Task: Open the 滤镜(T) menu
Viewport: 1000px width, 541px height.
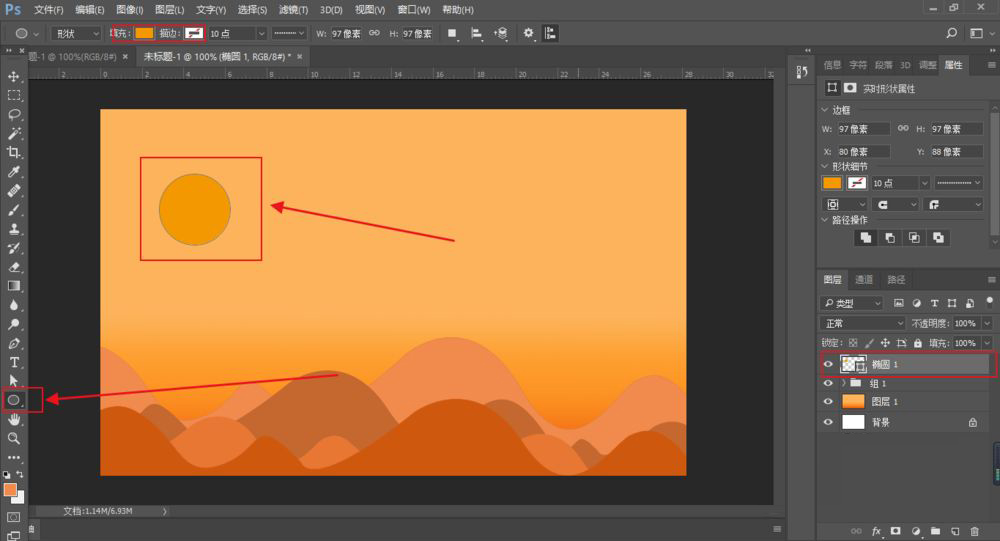Action: (x=294, y=10)
